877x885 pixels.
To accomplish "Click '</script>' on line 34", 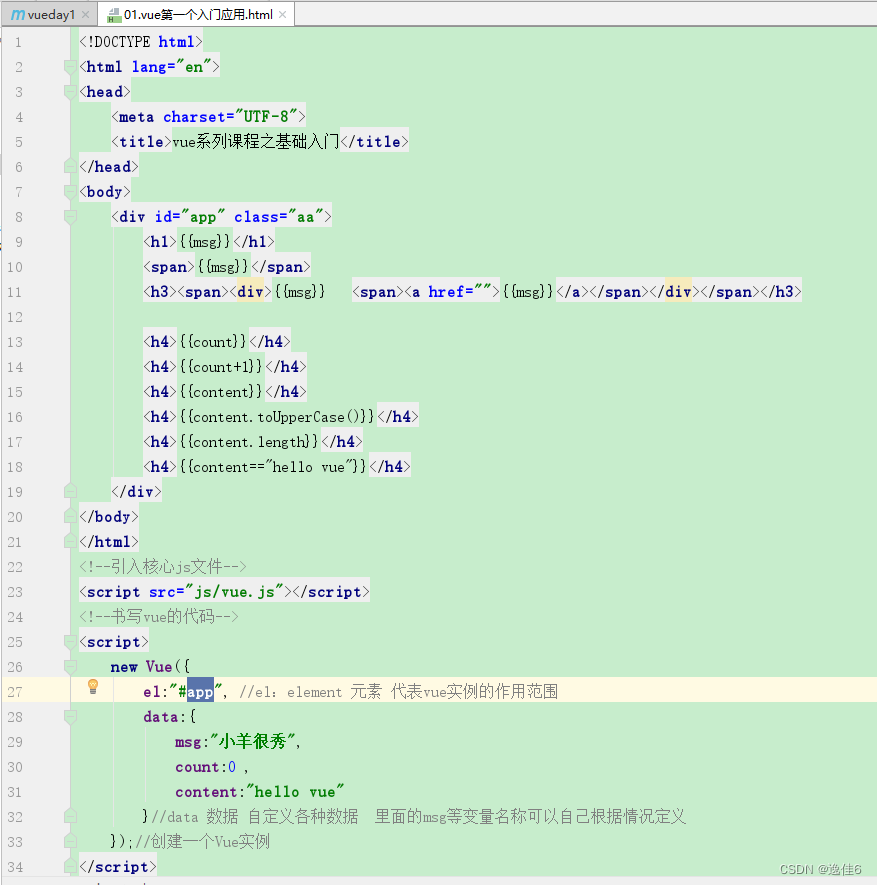I will [118, 866].
